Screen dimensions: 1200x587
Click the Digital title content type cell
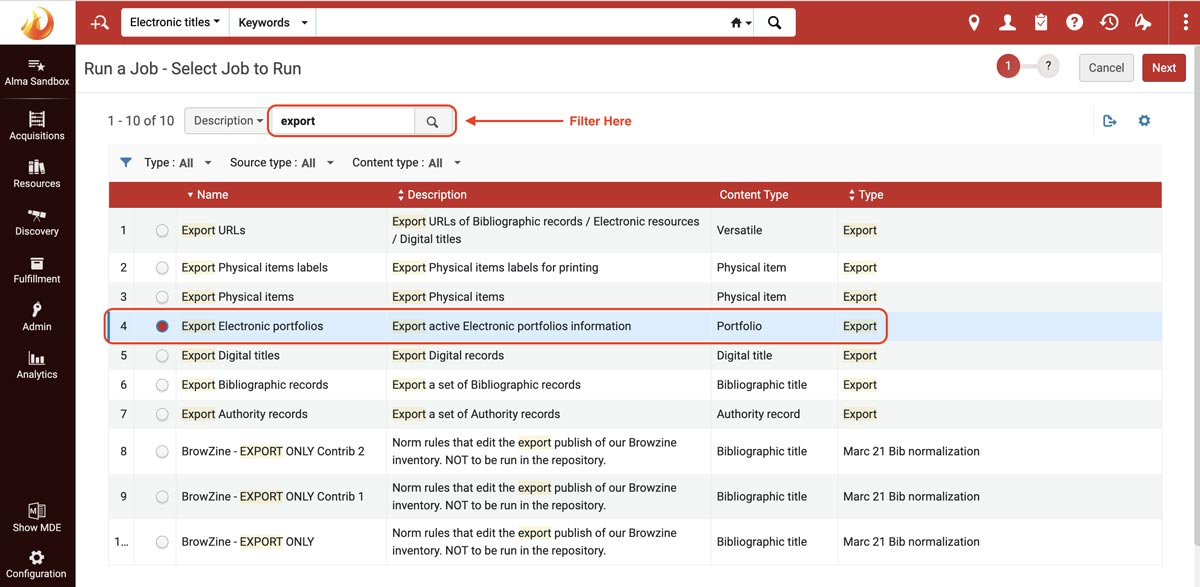pyautogui.click(x=744, y=355)
